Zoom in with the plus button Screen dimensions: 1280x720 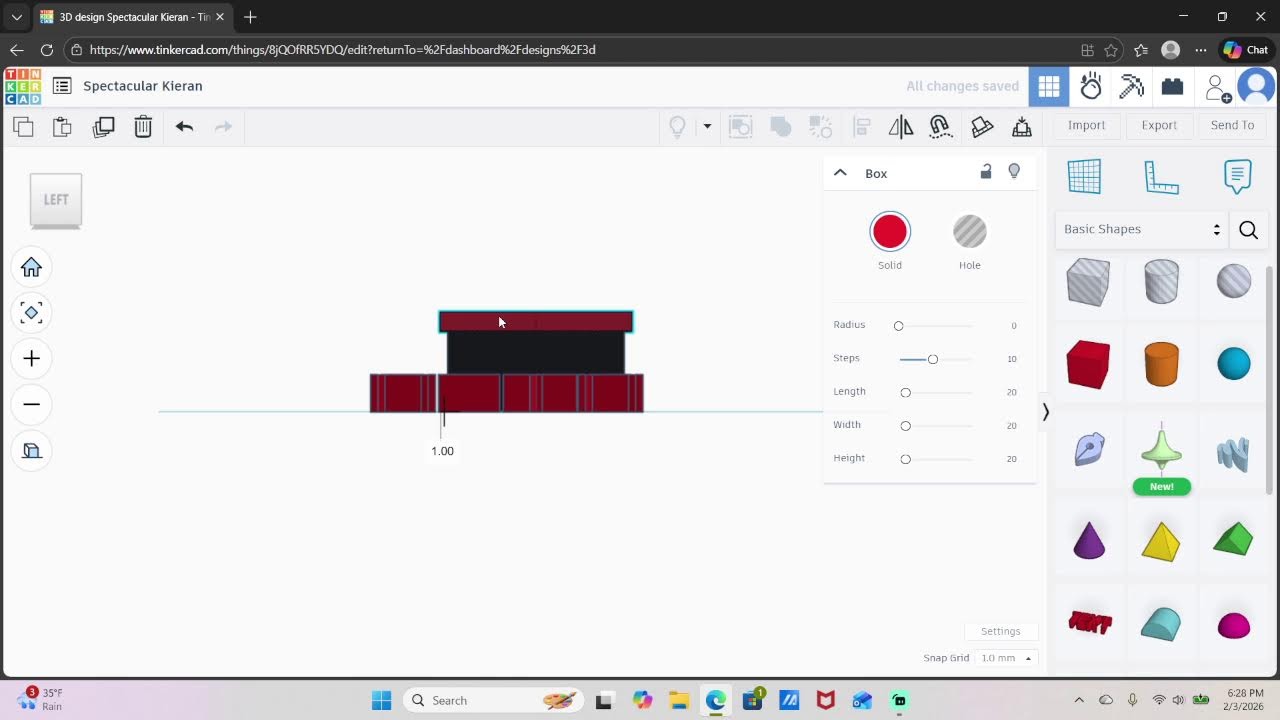pyautogui.click(x=31, y=359)
